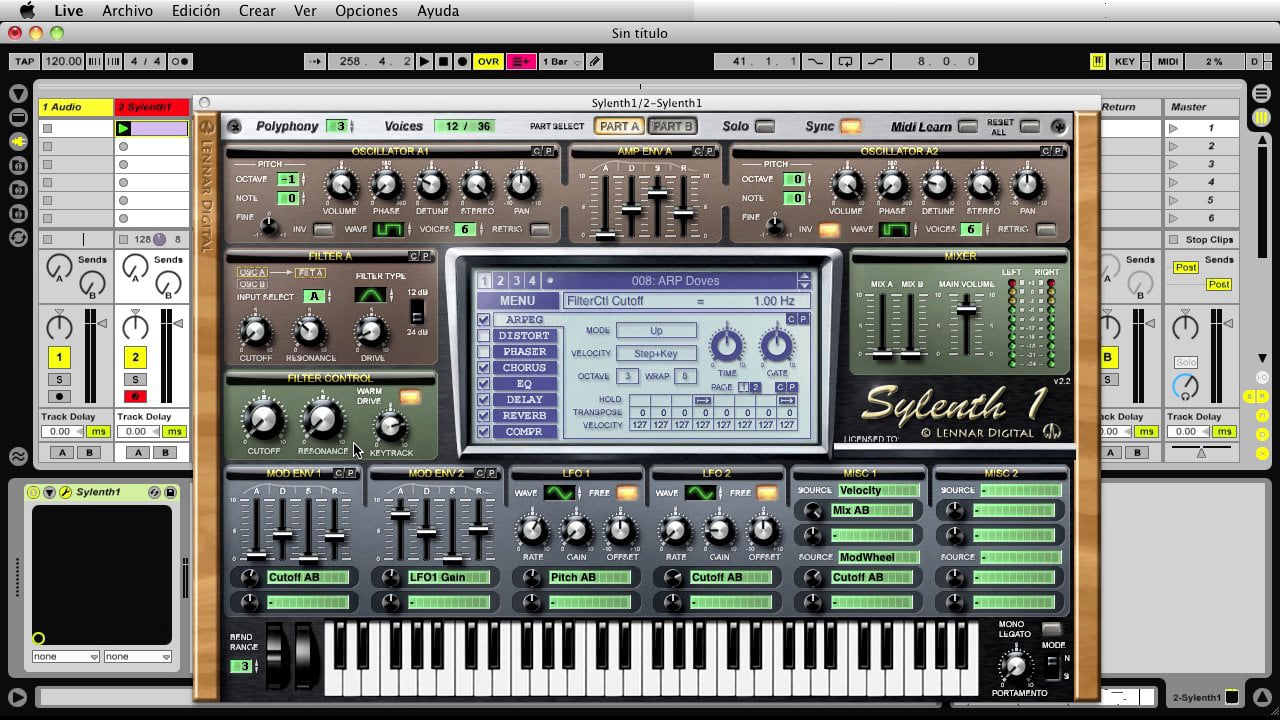
Task: Select PART A in Sylenth1
Action: [x=620, y=126]
